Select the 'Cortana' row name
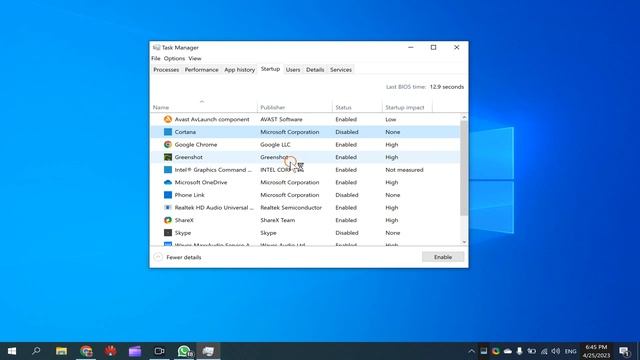Screen dimensions: 640x360 (185, 132)
